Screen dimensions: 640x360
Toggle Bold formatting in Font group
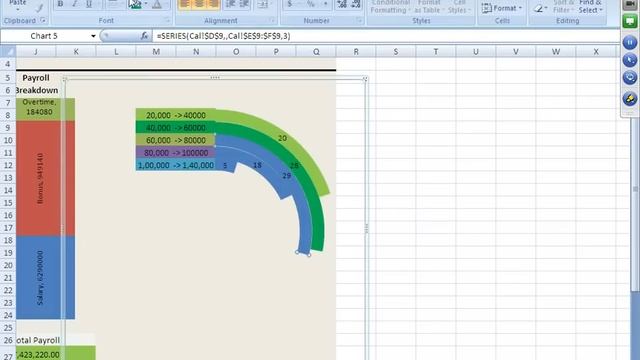point(60,4)
